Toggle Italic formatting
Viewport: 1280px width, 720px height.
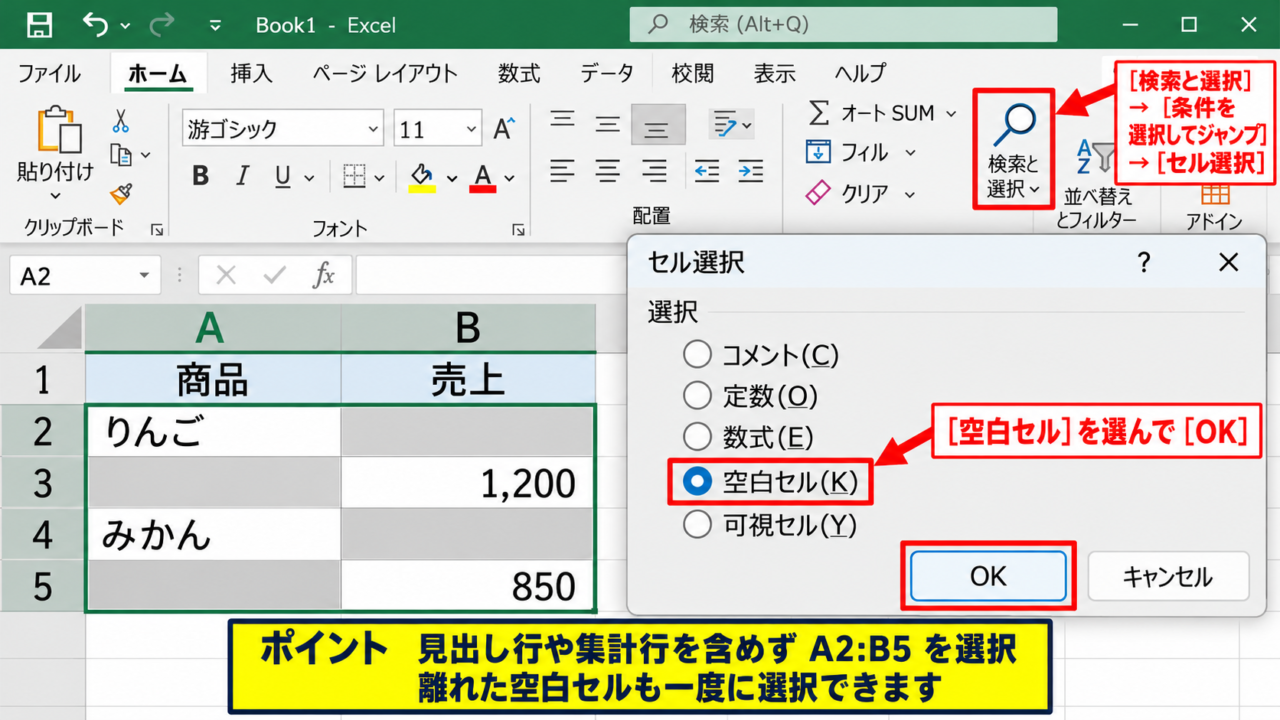pos(241,177)
